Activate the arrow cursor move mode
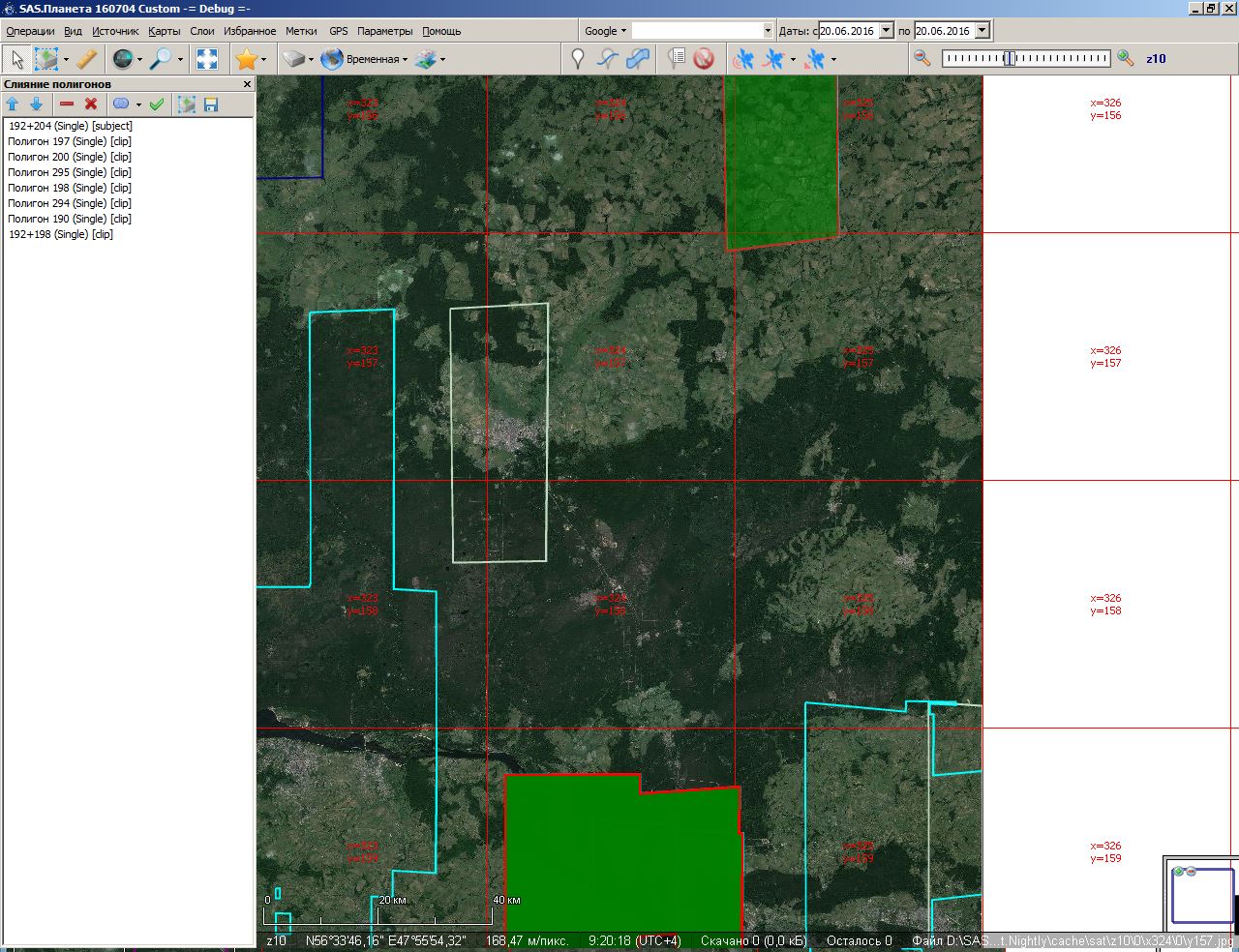The height and width of the screenshot is (952, 1239). pyautogui.click(x=16, y=59)
